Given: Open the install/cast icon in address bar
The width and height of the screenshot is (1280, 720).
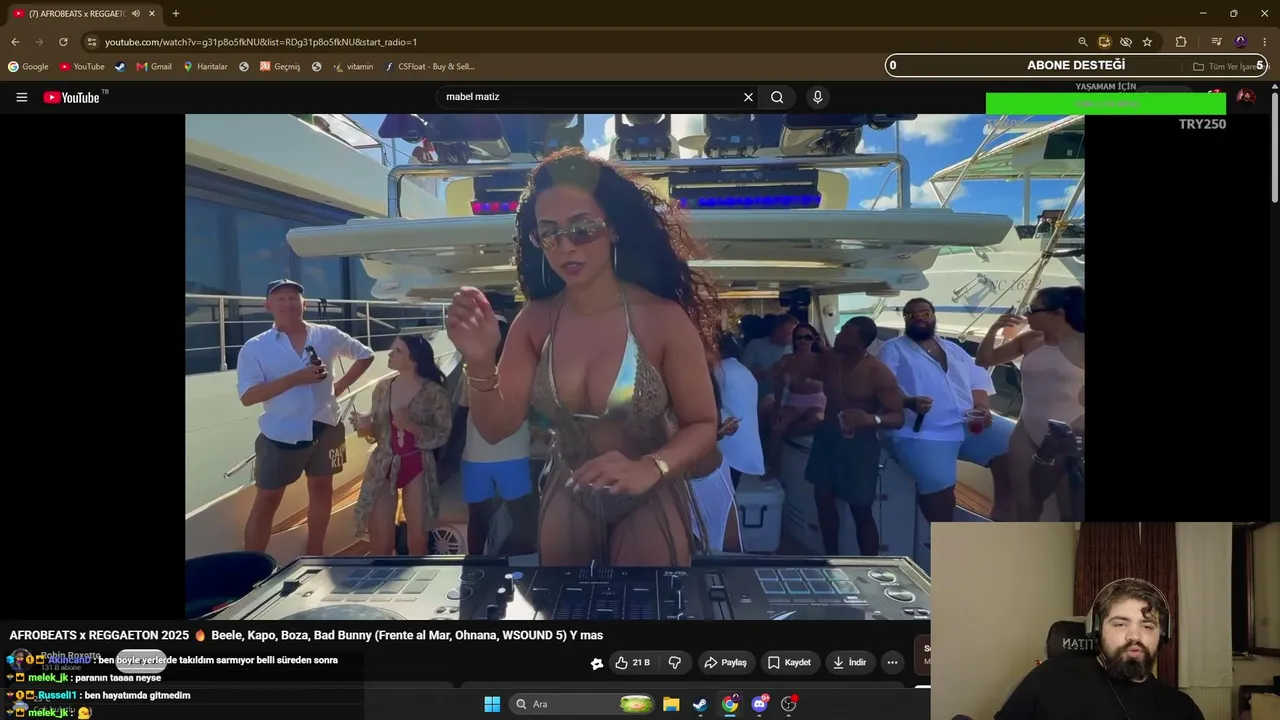Looking at the screenshot, I should pyautogui.click(x=1104, y=42).
